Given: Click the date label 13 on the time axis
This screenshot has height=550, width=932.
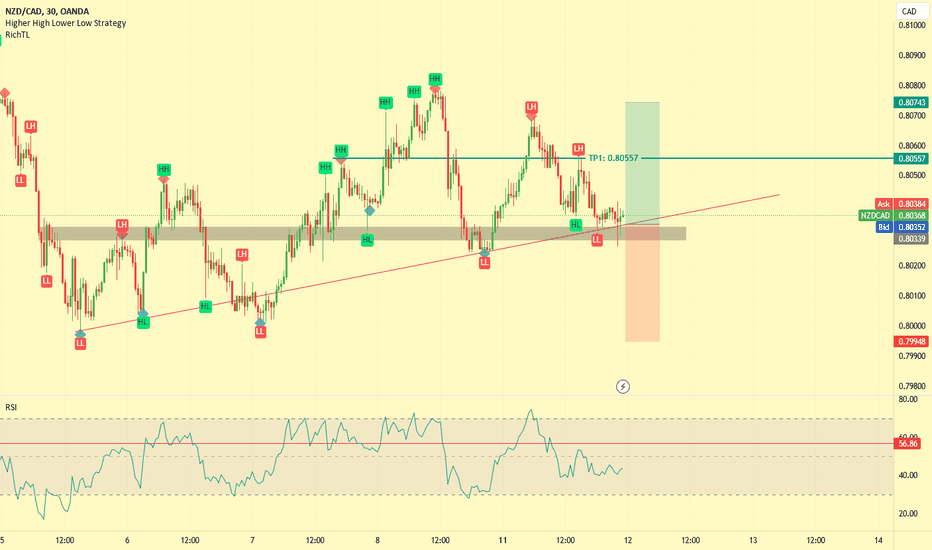Looking at the screenshot, I should [x=753, y=540].
